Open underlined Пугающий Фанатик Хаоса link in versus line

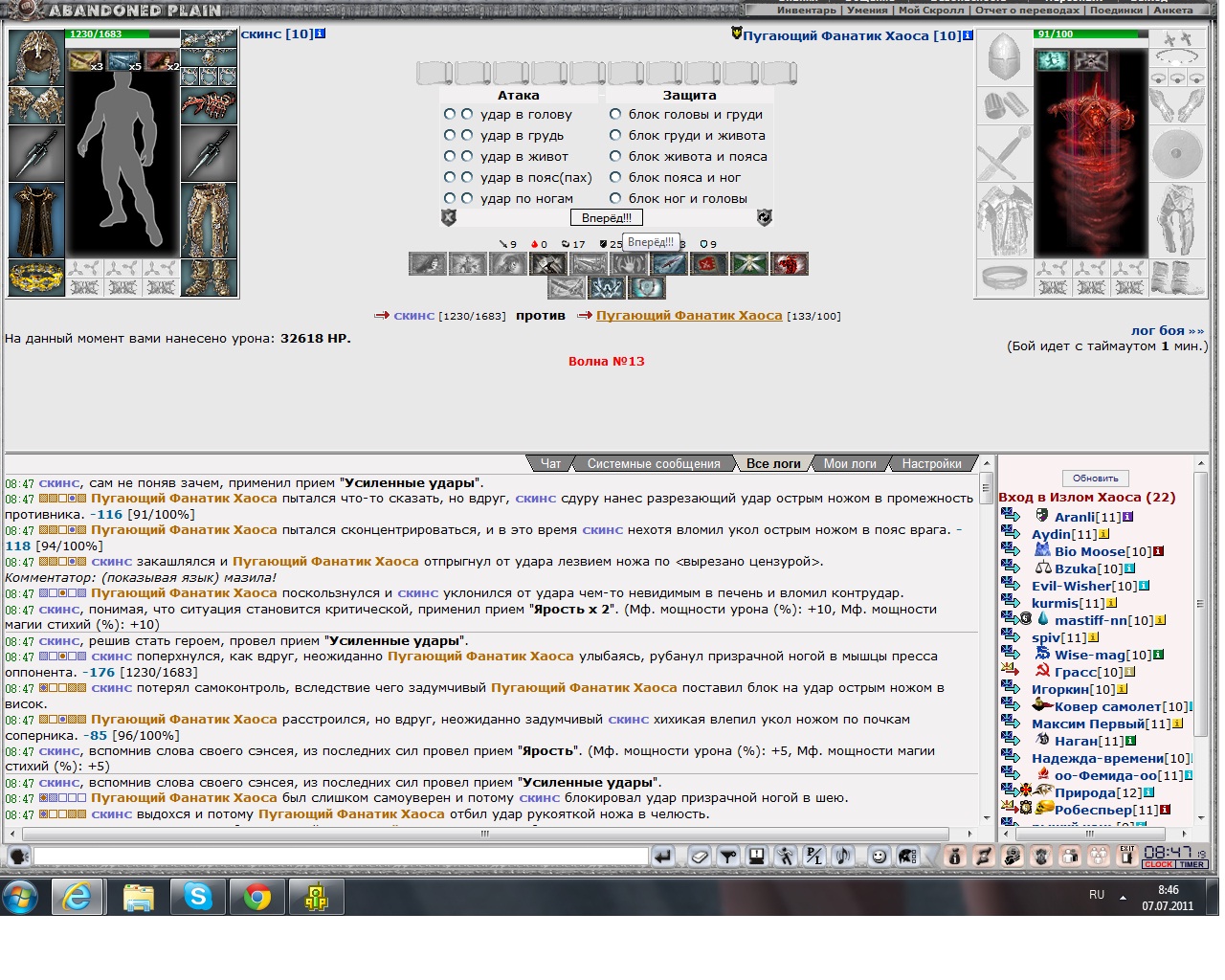click(x=689, y=315)
